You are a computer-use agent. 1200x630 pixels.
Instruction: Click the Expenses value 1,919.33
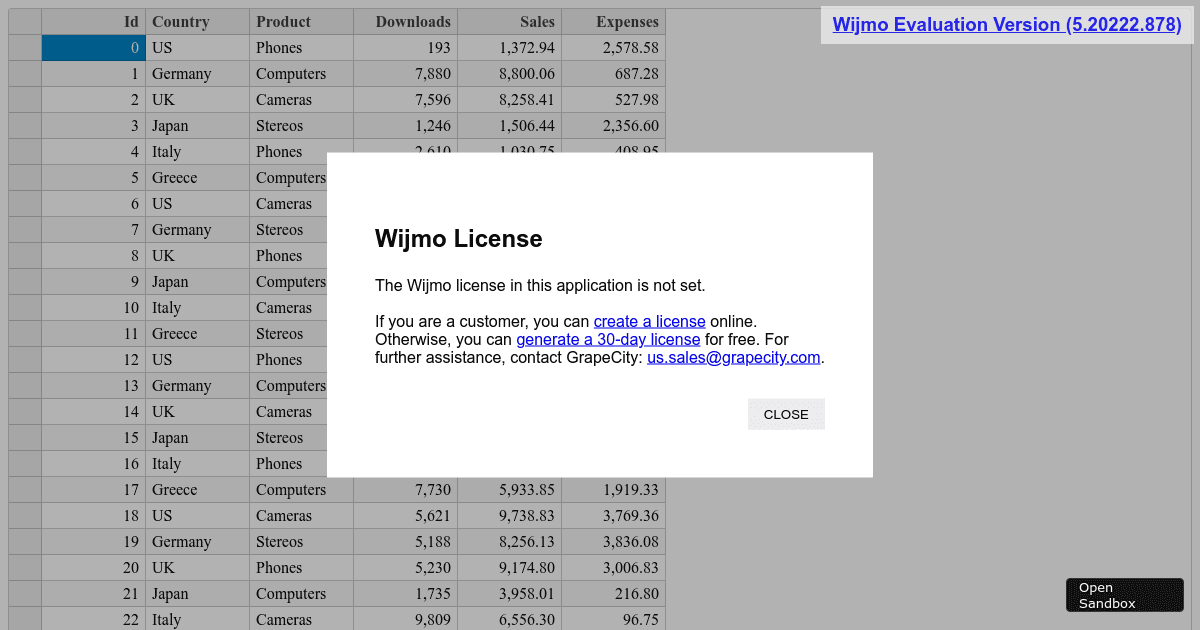[x=614, y=490]
